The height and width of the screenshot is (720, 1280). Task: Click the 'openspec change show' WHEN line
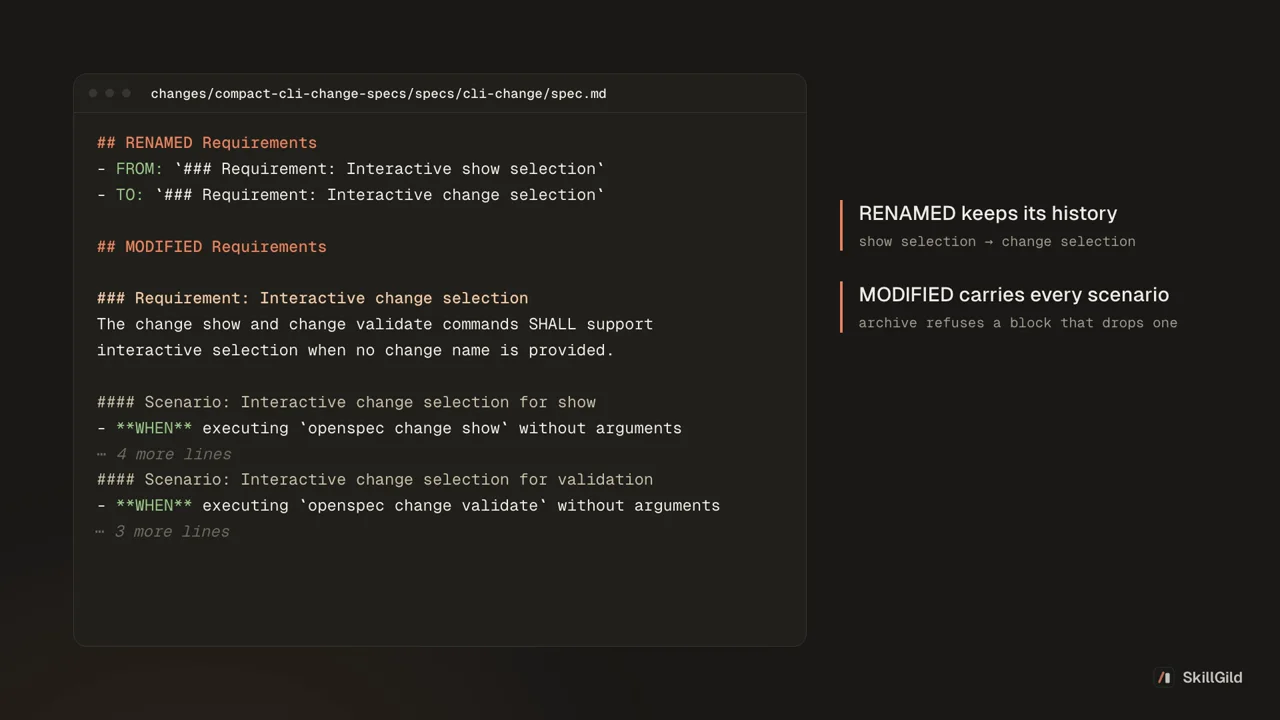coord(389,428)
